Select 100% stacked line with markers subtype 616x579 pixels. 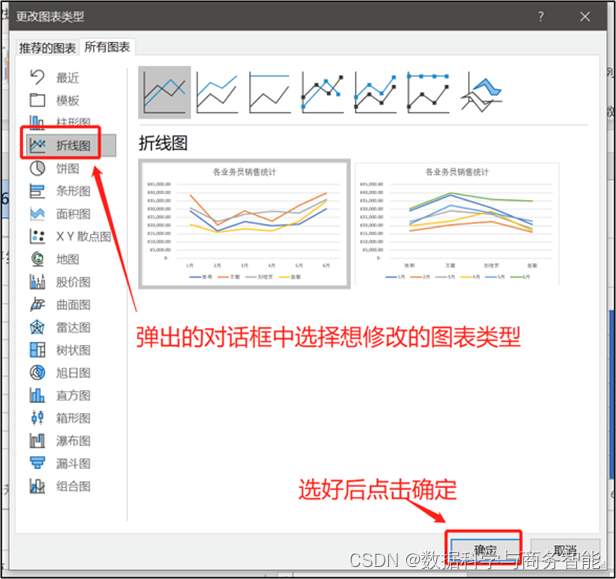(x=428, y=92)
